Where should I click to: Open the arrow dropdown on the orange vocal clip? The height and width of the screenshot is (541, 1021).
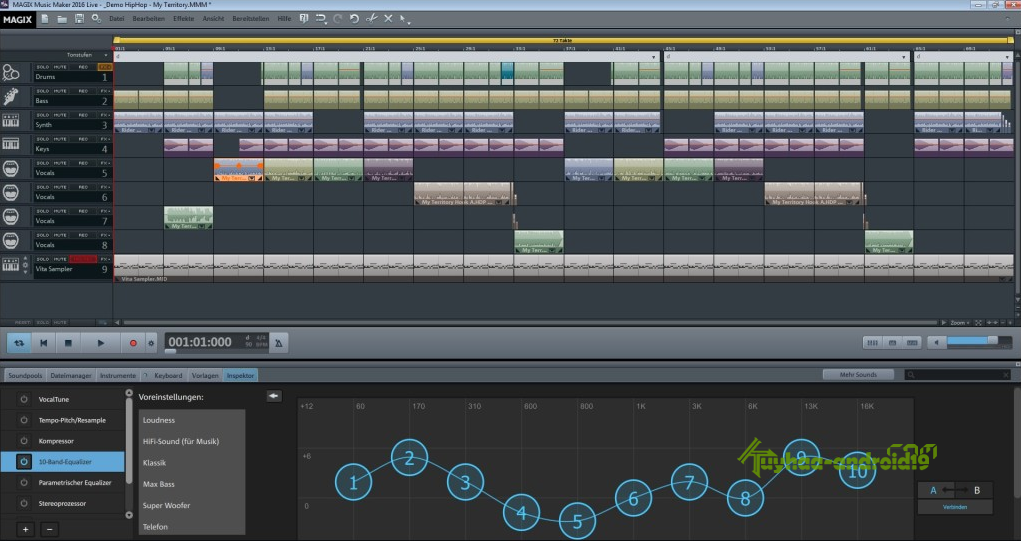(251, 178)
